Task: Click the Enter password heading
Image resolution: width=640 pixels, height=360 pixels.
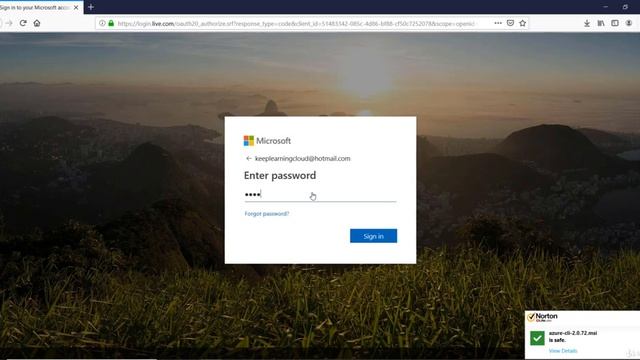Action: pyautogui.click(x=280, y=176)
